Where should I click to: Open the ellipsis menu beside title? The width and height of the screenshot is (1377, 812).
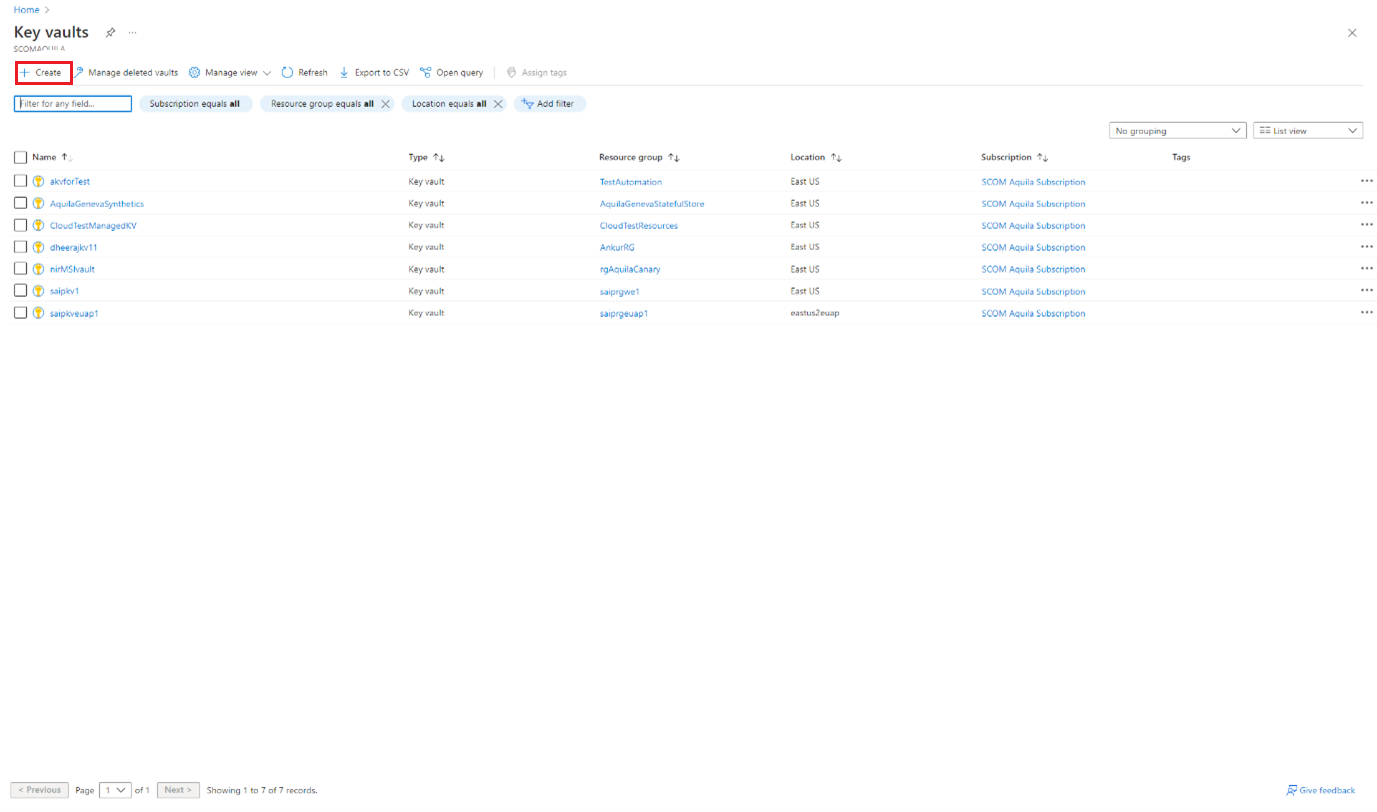133,33
